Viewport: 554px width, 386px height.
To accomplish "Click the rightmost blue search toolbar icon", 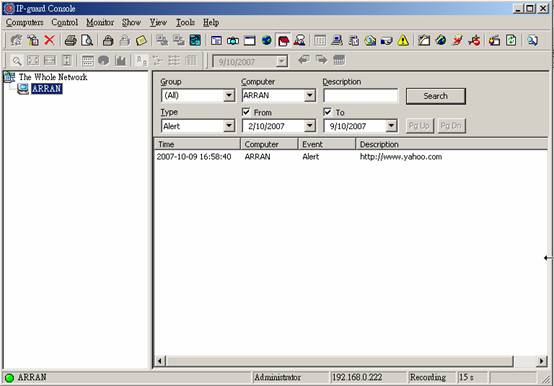I will pyautogui.click(x=532, y=40).
